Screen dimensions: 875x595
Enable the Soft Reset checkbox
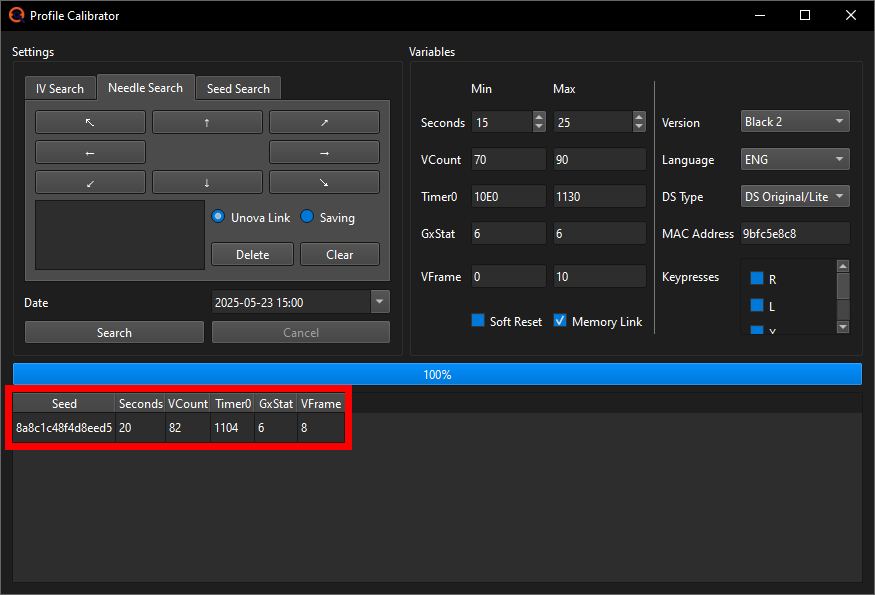tap(478, 321)
